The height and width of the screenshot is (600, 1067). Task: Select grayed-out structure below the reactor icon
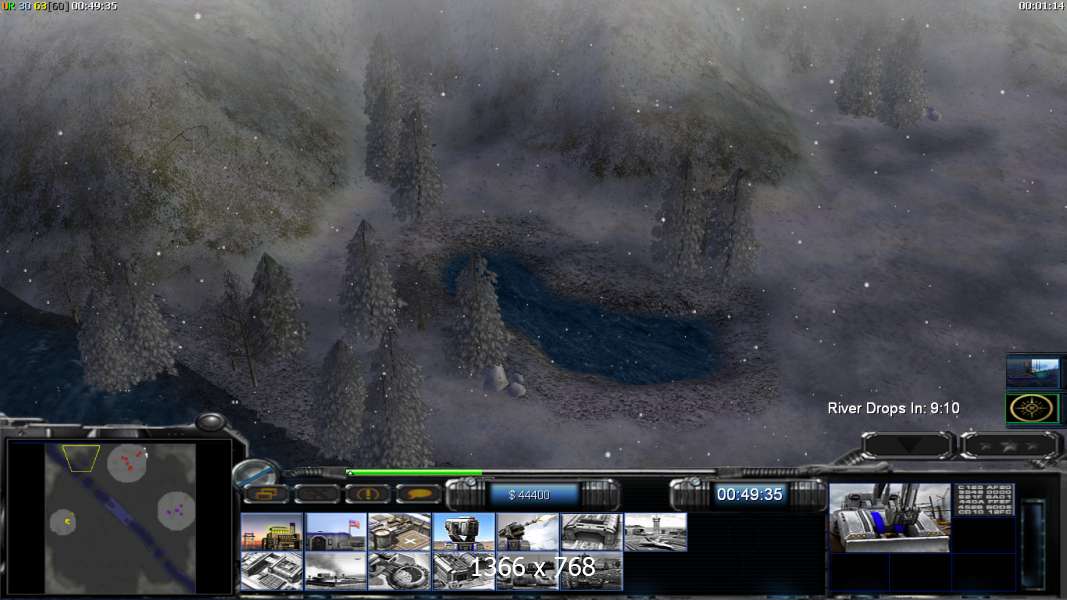pyautogui.click(x=272, y=571)
